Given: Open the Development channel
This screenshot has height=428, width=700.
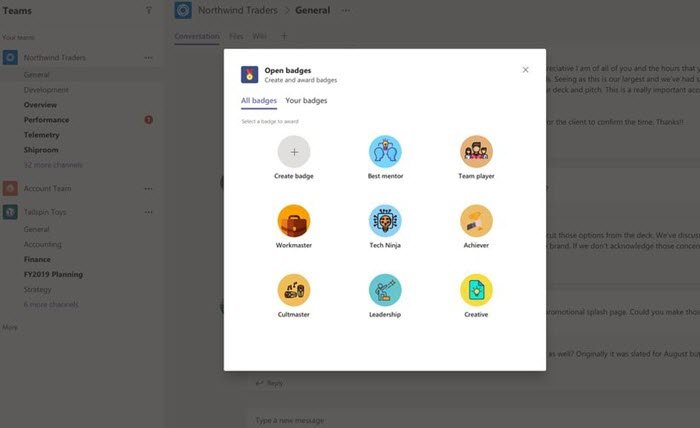Looking at the screenshot, I should tap(46, 90).
